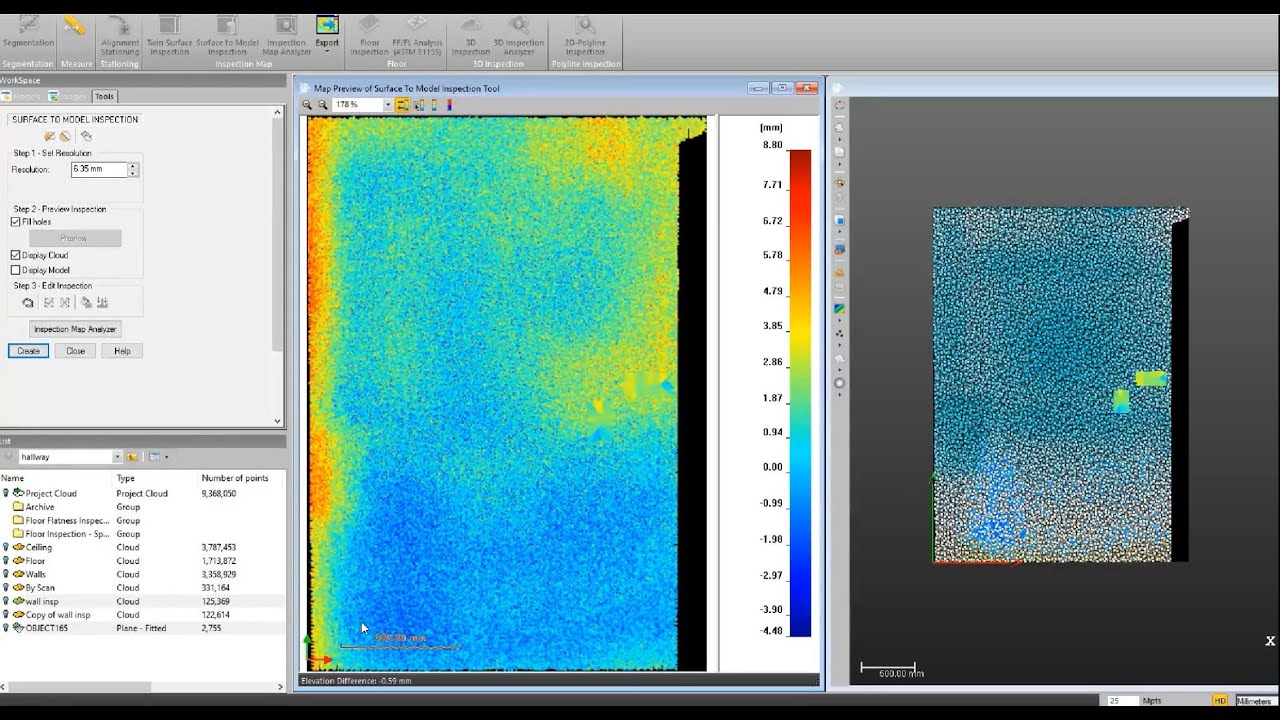
Task: Toggle visibility bulb of By Scan cloud
Action: [x=6, y=588]
